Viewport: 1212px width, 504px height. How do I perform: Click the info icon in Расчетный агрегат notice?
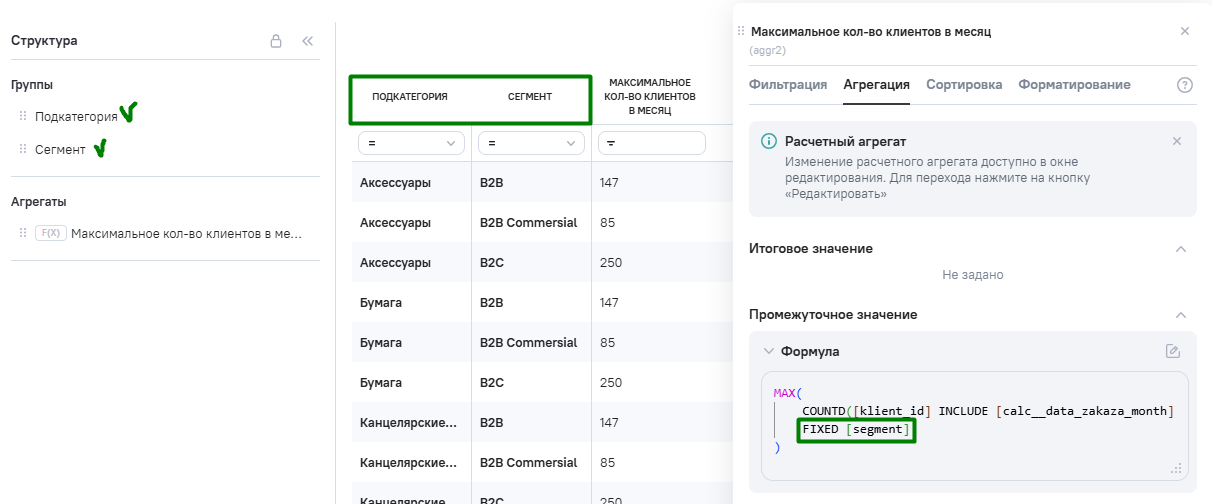768,142
